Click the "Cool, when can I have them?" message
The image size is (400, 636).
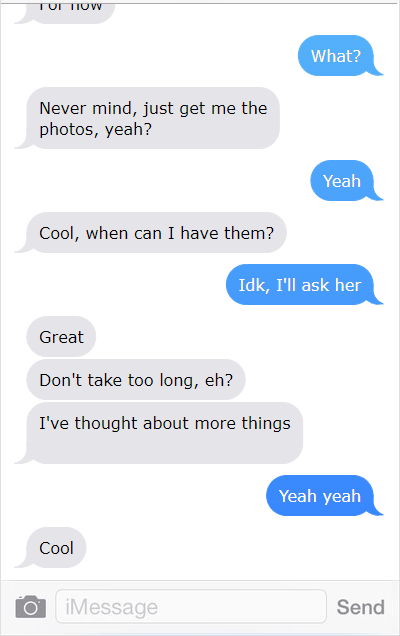157,232
